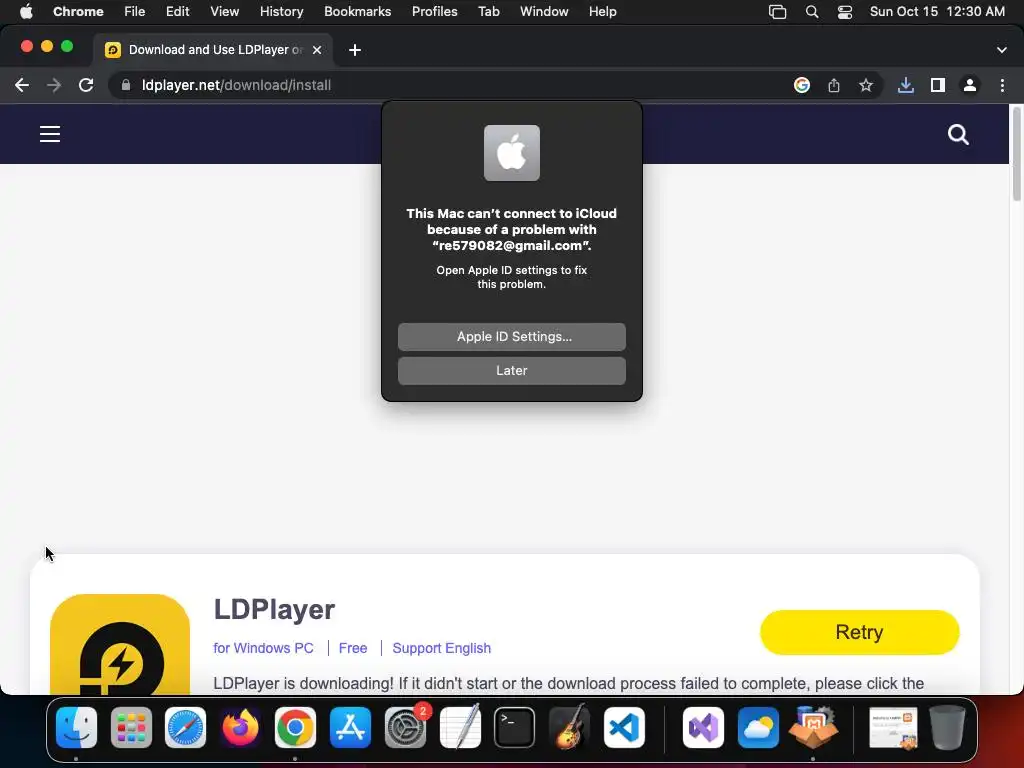Go back to the previous page
Screen dimensions: 1024x768
(x=22, y=85)
